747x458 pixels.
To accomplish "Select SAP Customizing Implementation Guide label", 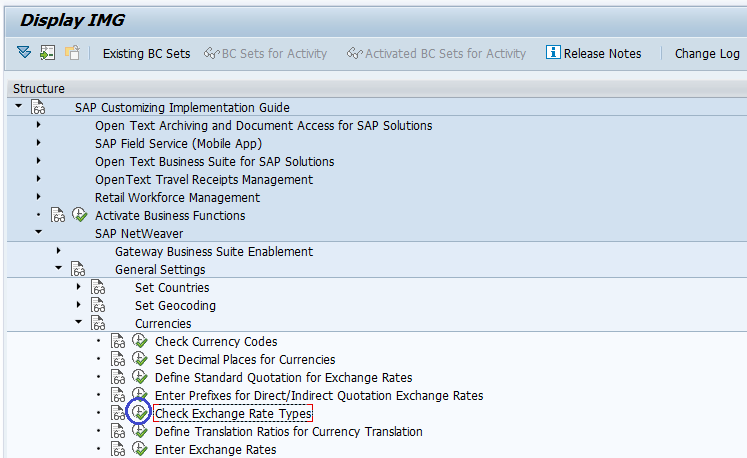I will pos(182,108).
